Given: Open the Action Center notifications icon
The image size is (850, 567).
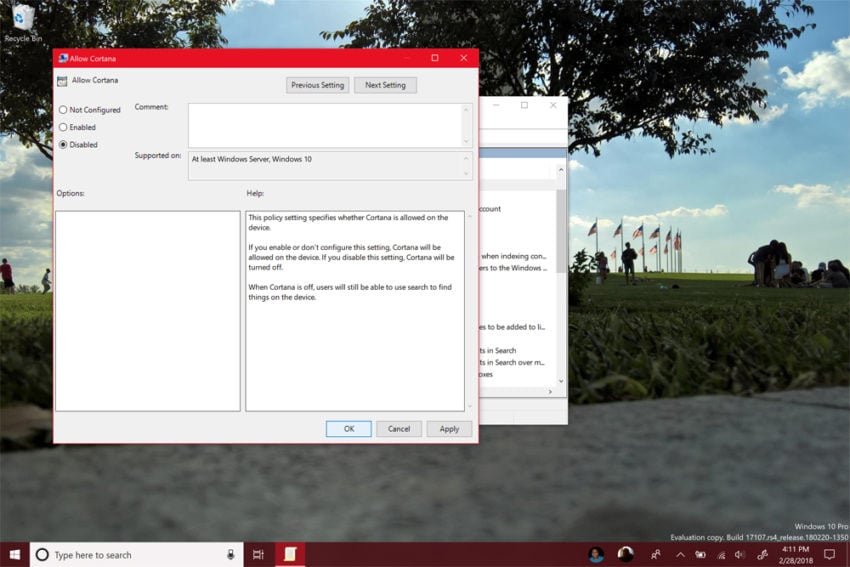Looking at the screenshot, I should (x=829, y=555).
